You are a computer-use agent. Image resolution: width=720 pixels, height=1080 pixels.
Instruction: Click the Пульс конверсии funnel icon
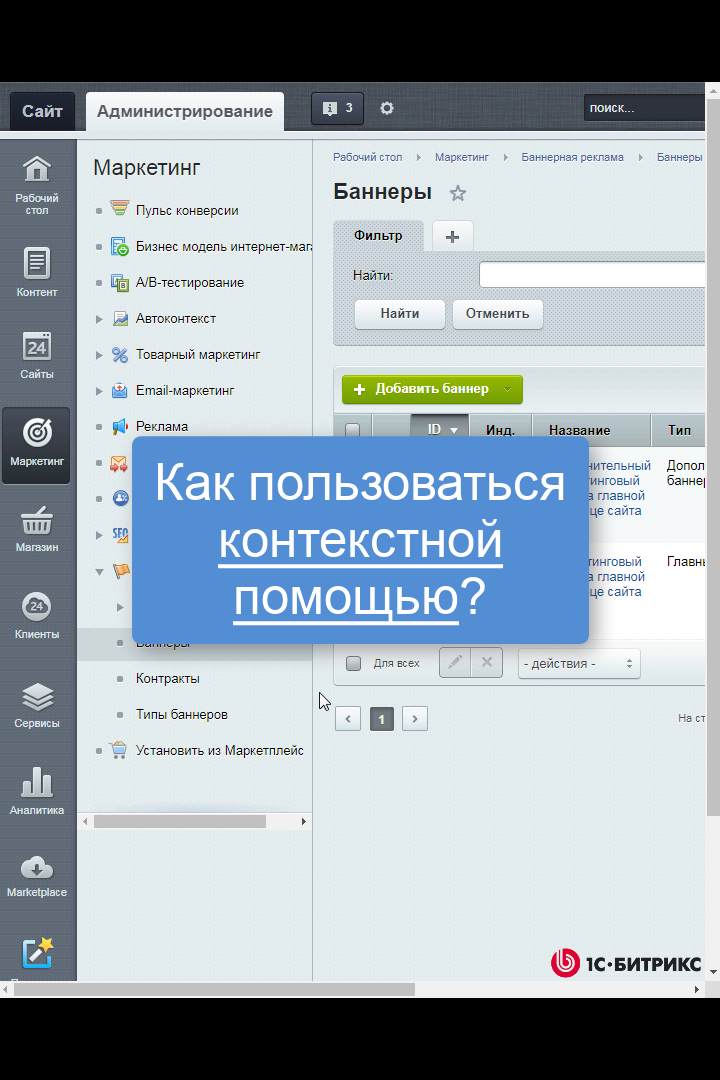[120, 208]
